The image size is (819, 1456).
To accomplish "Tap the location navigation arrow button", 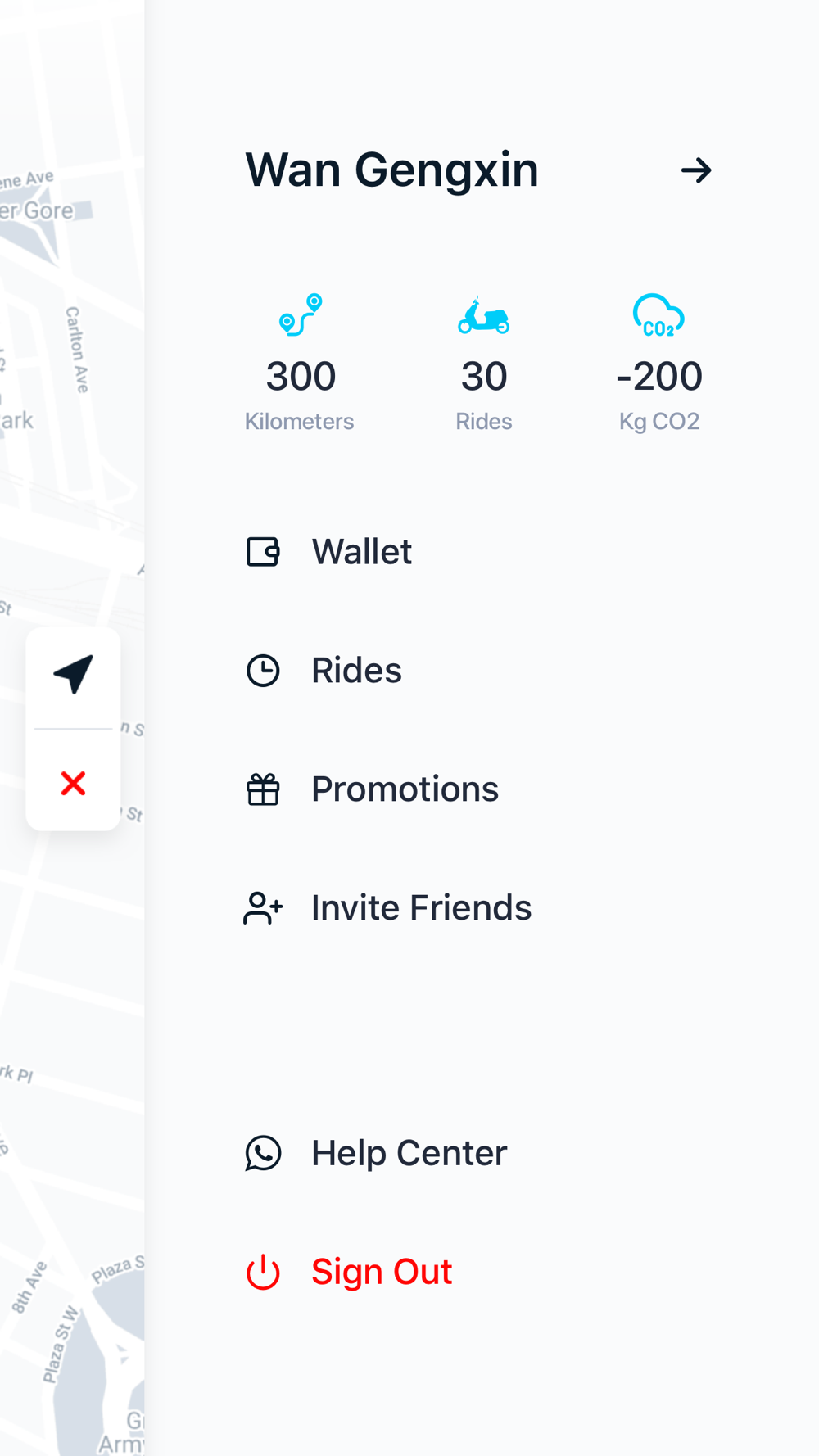I will tap(73, 676).
